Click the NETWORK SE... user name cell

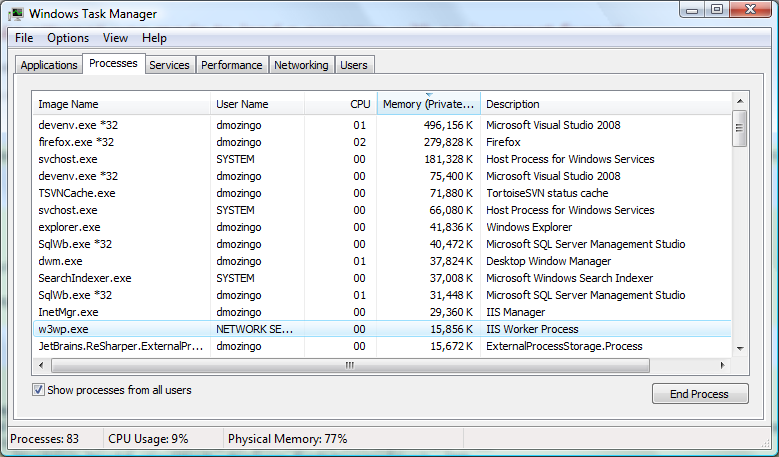[254, 329]
